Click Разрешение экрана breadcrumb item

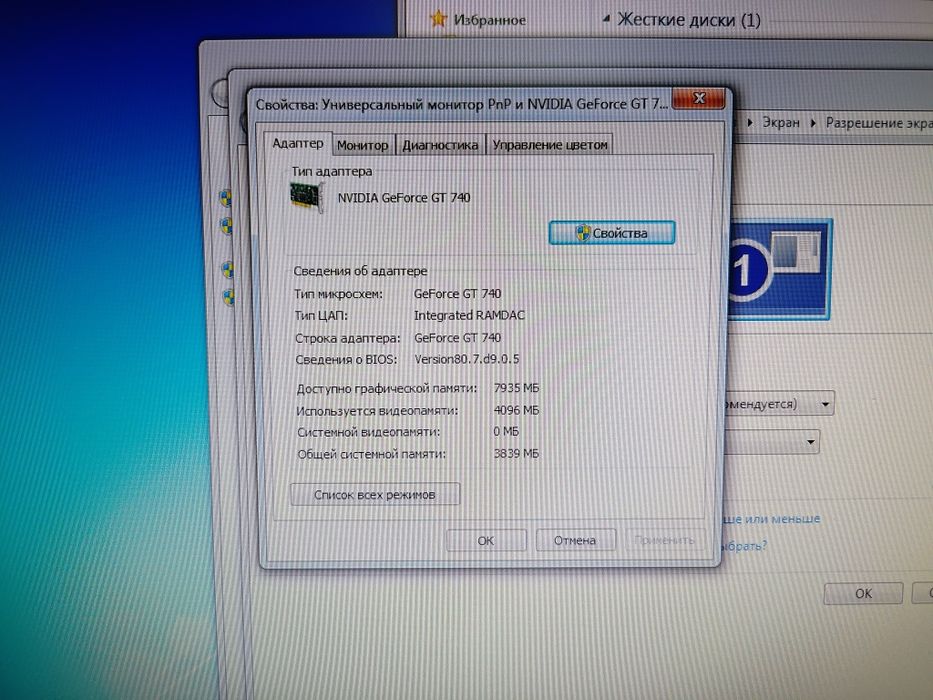879,123
